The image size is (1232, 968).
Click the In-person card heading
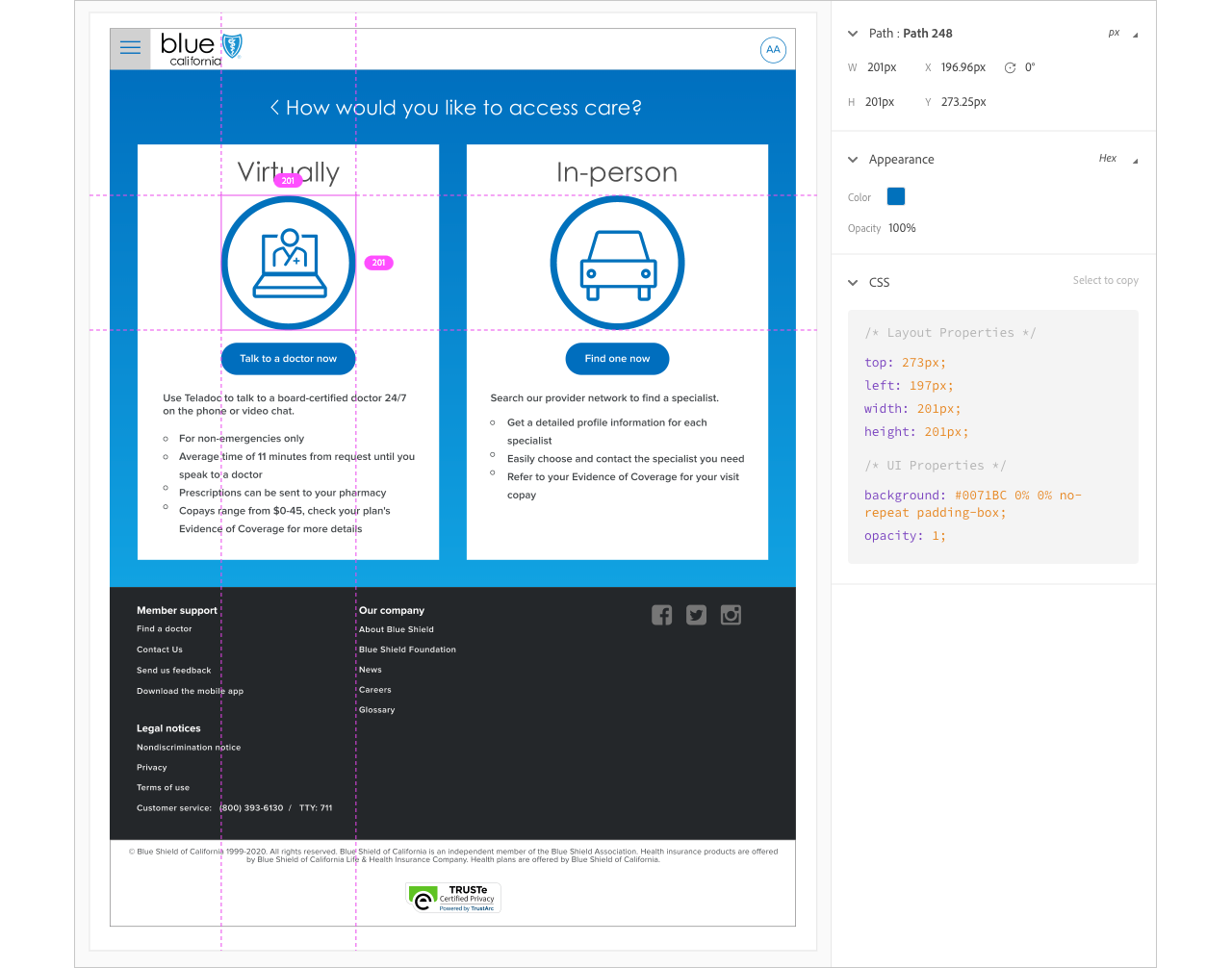(x=617, y=172)
